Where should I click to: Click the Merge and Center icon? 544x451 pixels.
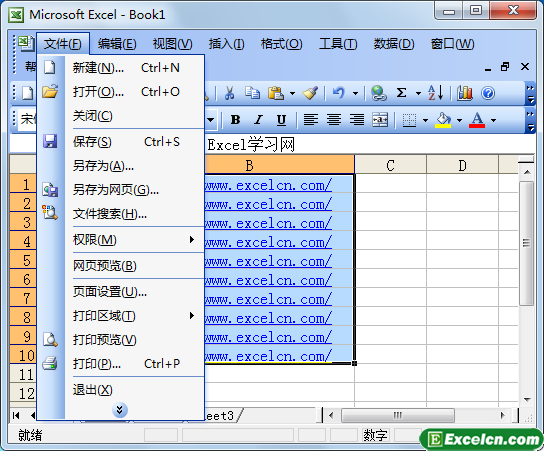tap(380, 120)
